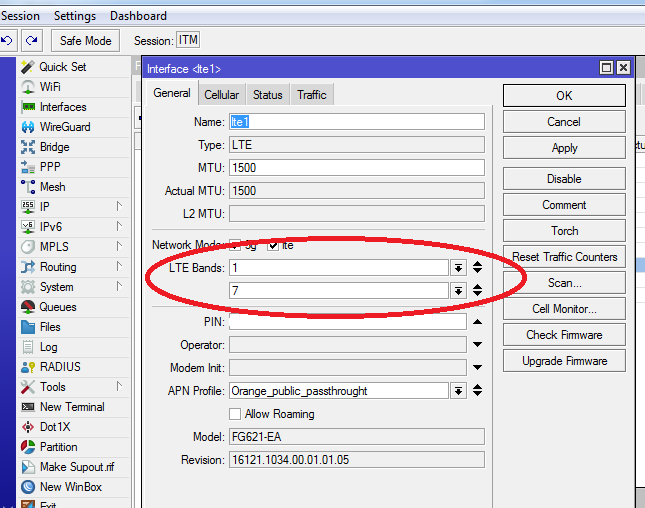Expand the Operator field arrow
Viewport: 645px width, 508px height.
477,344
